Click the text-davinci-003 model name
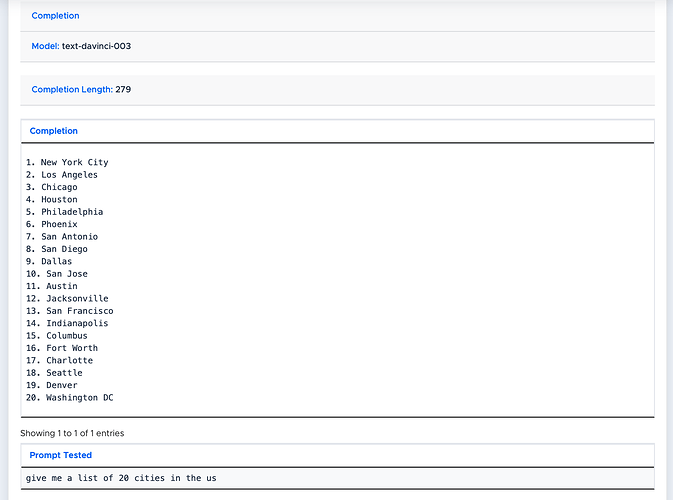This screenshot has height=500, width=673. click(x=97, y=46)
